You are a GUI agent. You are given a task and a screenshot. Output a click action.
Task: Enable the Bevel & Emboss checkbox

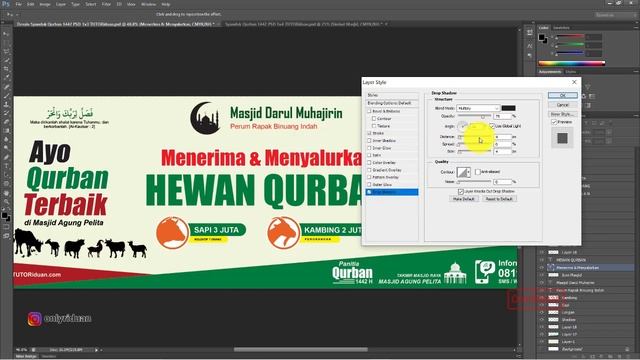point(369,111)
